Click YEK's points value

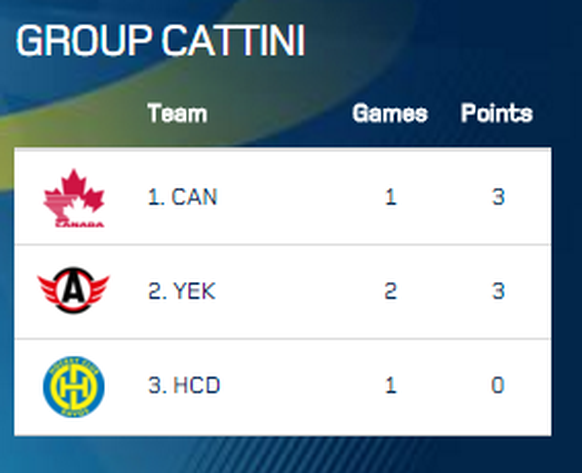[x=498, y=291]
